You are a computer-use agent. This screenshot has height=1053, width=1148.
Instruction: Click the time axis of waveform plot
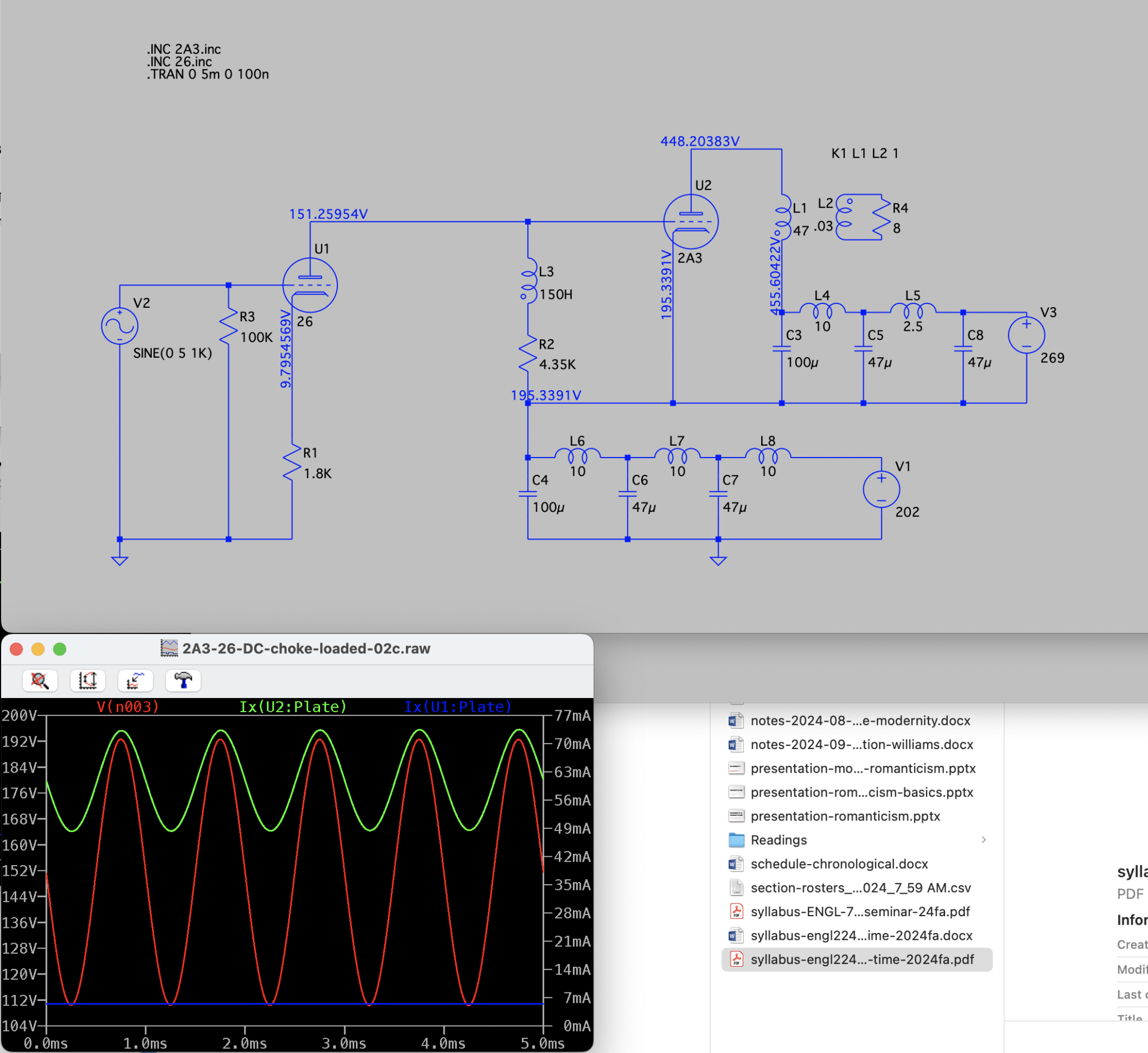294,1043
